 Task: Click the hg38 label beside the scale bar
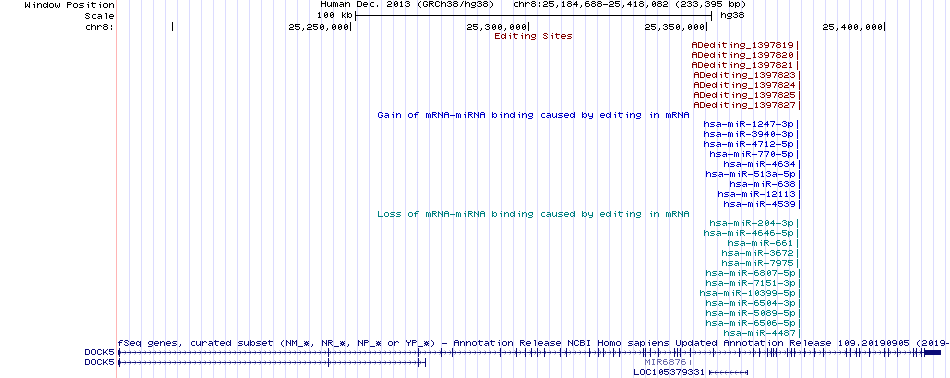(732, 15)
